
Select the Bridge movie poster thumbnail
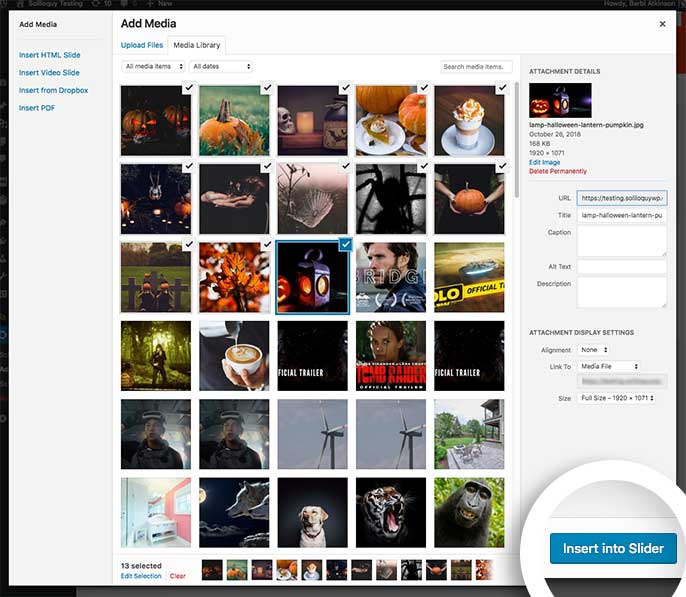coord(391,277)
